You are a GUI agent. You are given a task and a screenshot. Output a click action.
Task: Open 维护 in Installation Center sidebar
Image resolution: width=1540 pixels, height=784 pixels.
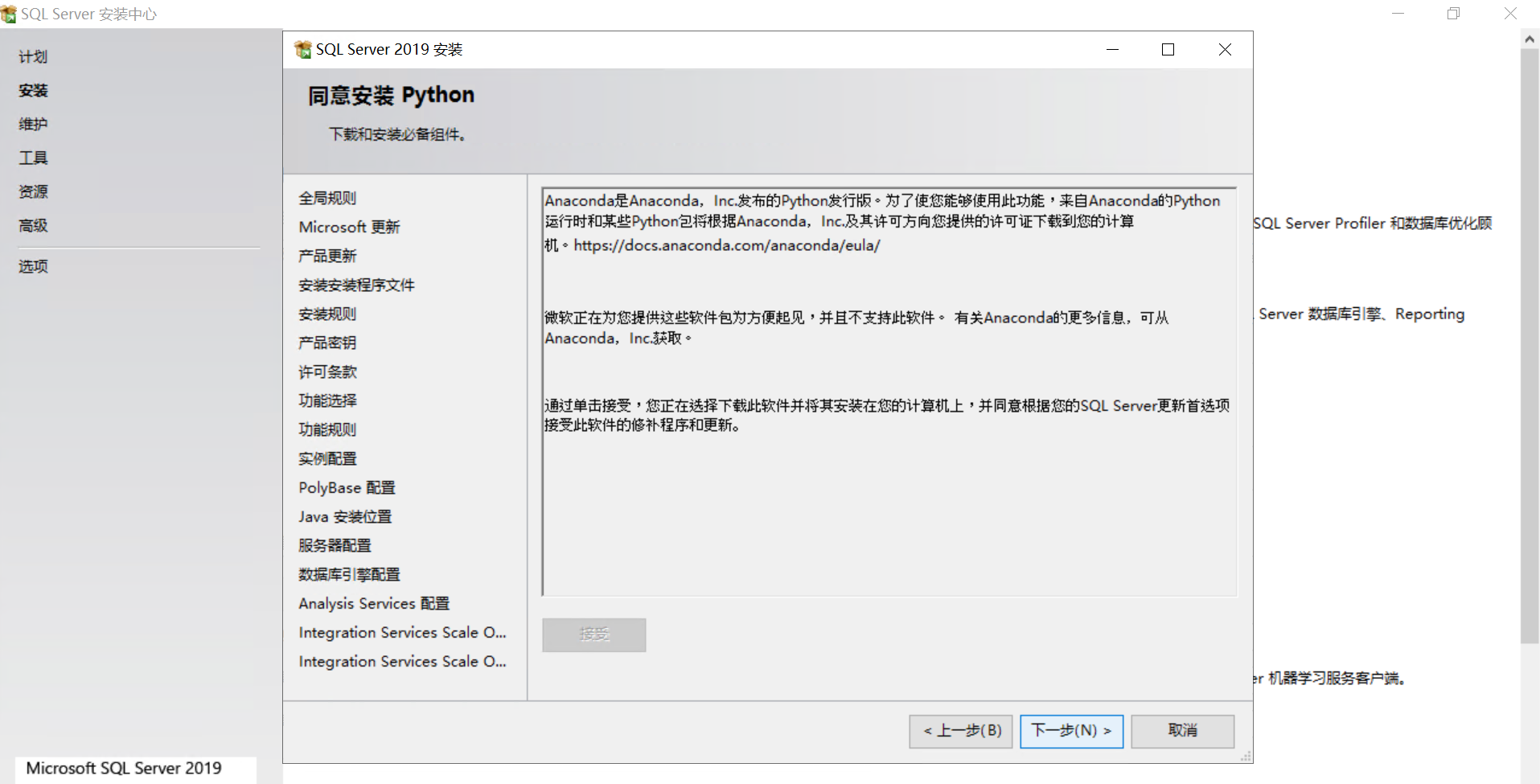[33, 125]
